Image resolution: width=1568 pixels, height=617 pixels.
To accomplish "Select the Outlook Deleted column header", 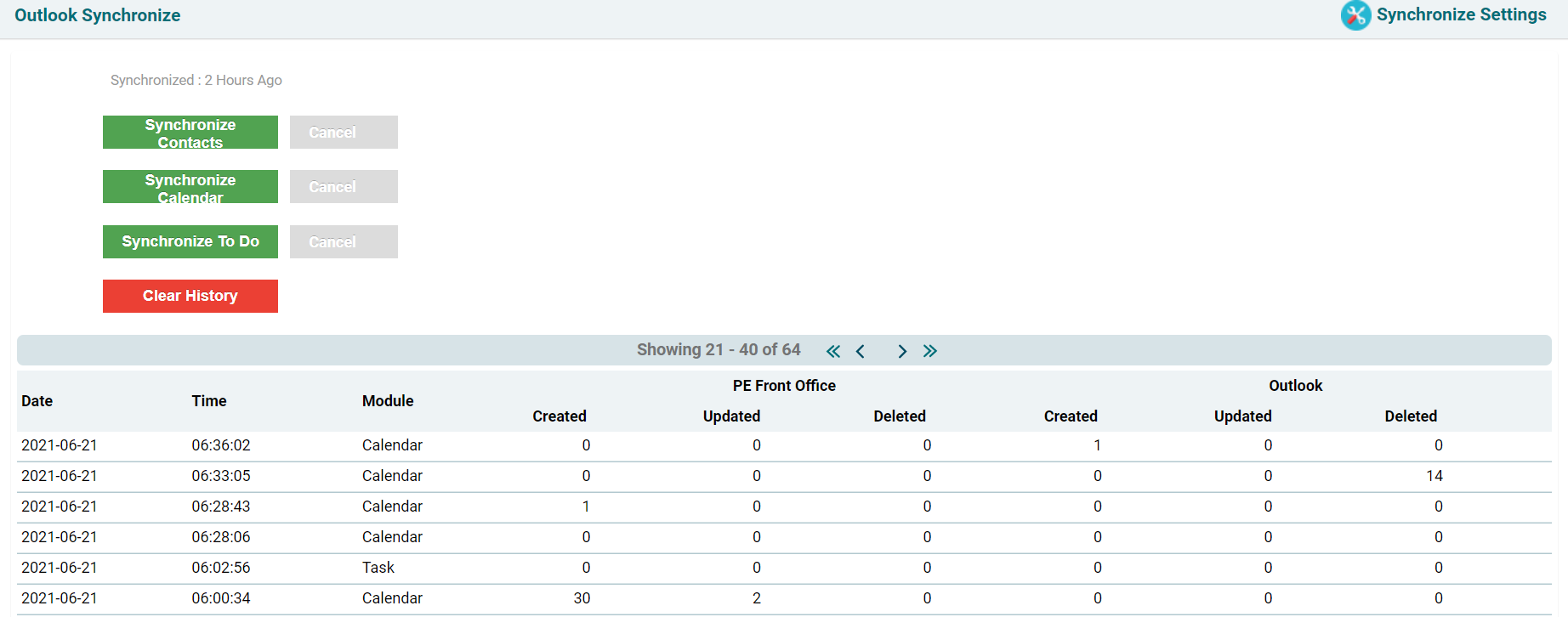I will click(1411, 416).
